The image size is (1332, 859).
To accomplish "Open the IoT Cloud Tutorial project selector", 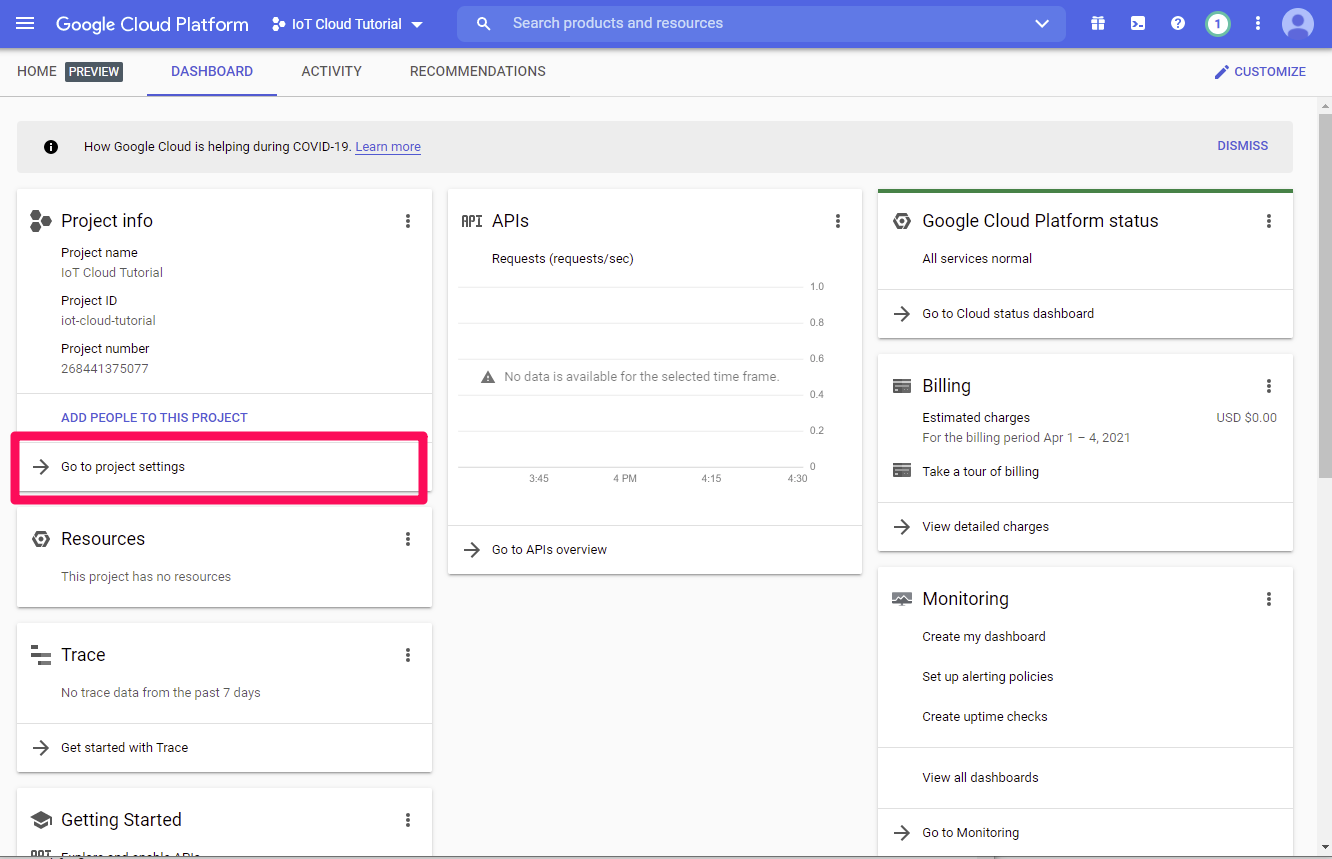I will (x=347, y=24).
